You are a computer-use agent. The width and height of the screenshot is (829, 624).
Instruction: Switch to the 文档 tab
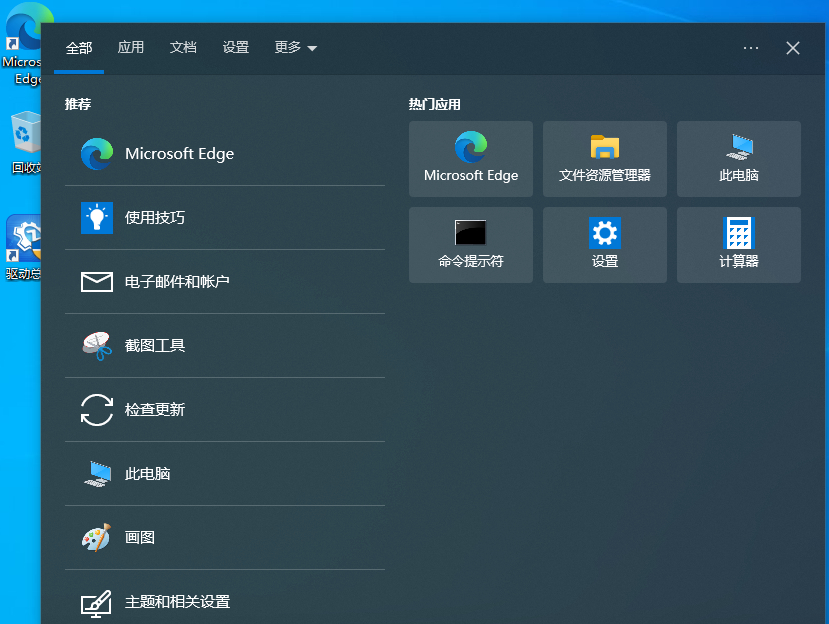pyautogui.click(x=183, y=47)
